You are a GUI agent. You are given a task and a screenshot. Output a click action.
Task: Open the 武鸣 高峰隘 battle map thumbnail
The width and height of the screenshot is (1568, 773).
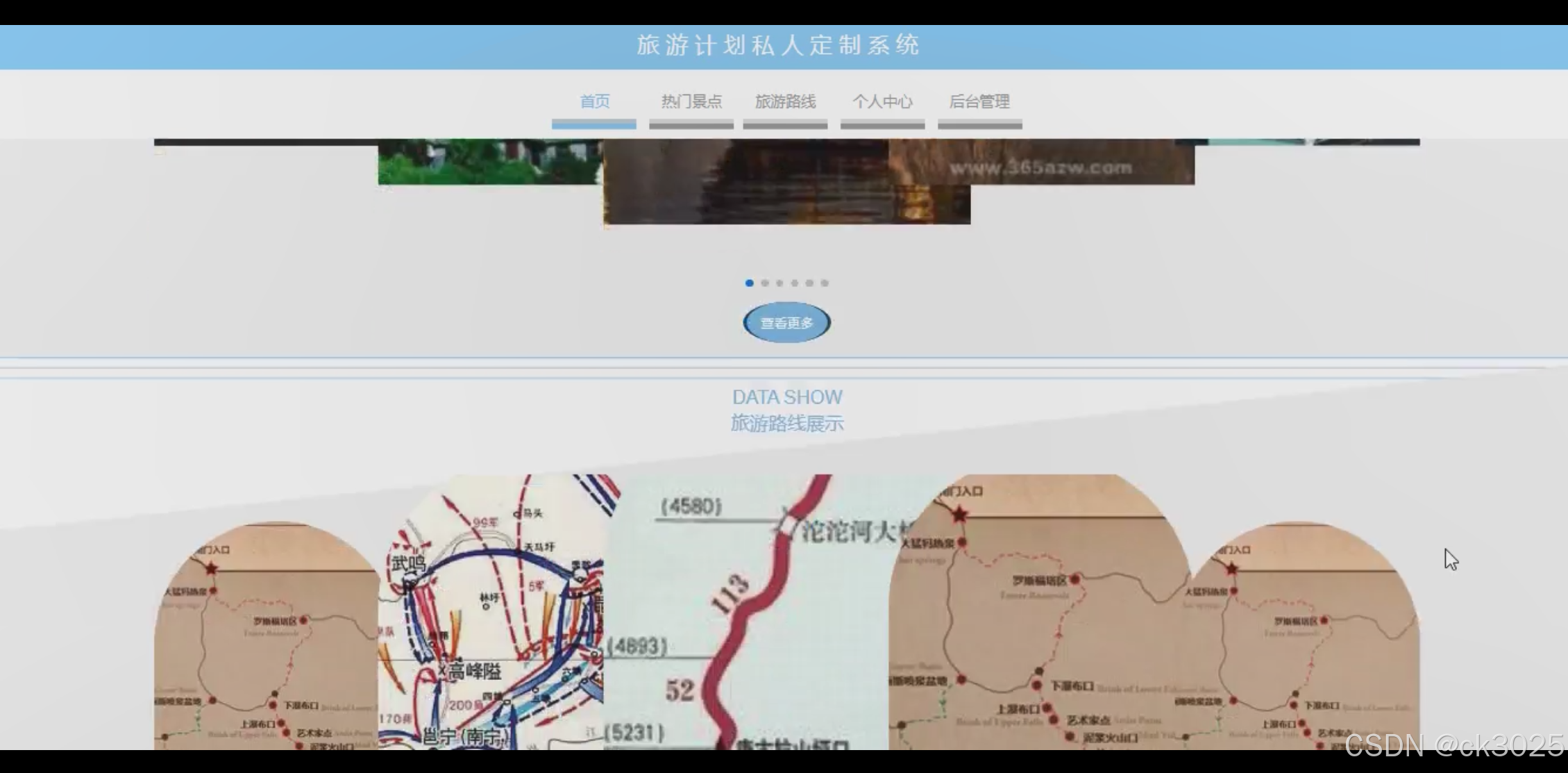pos(491,611)
